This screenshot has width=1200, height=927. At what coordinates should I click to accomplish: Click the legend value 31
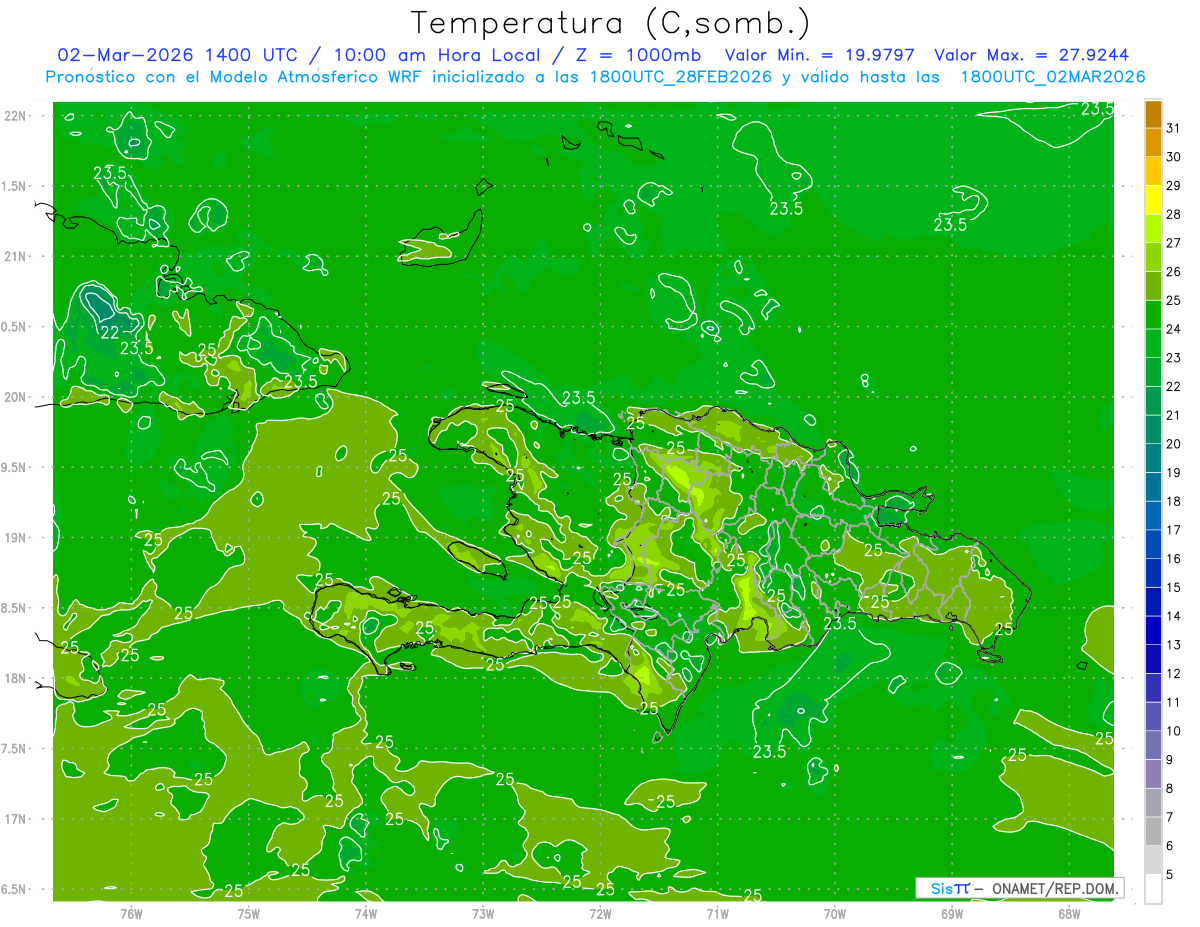click(1174, 128)
